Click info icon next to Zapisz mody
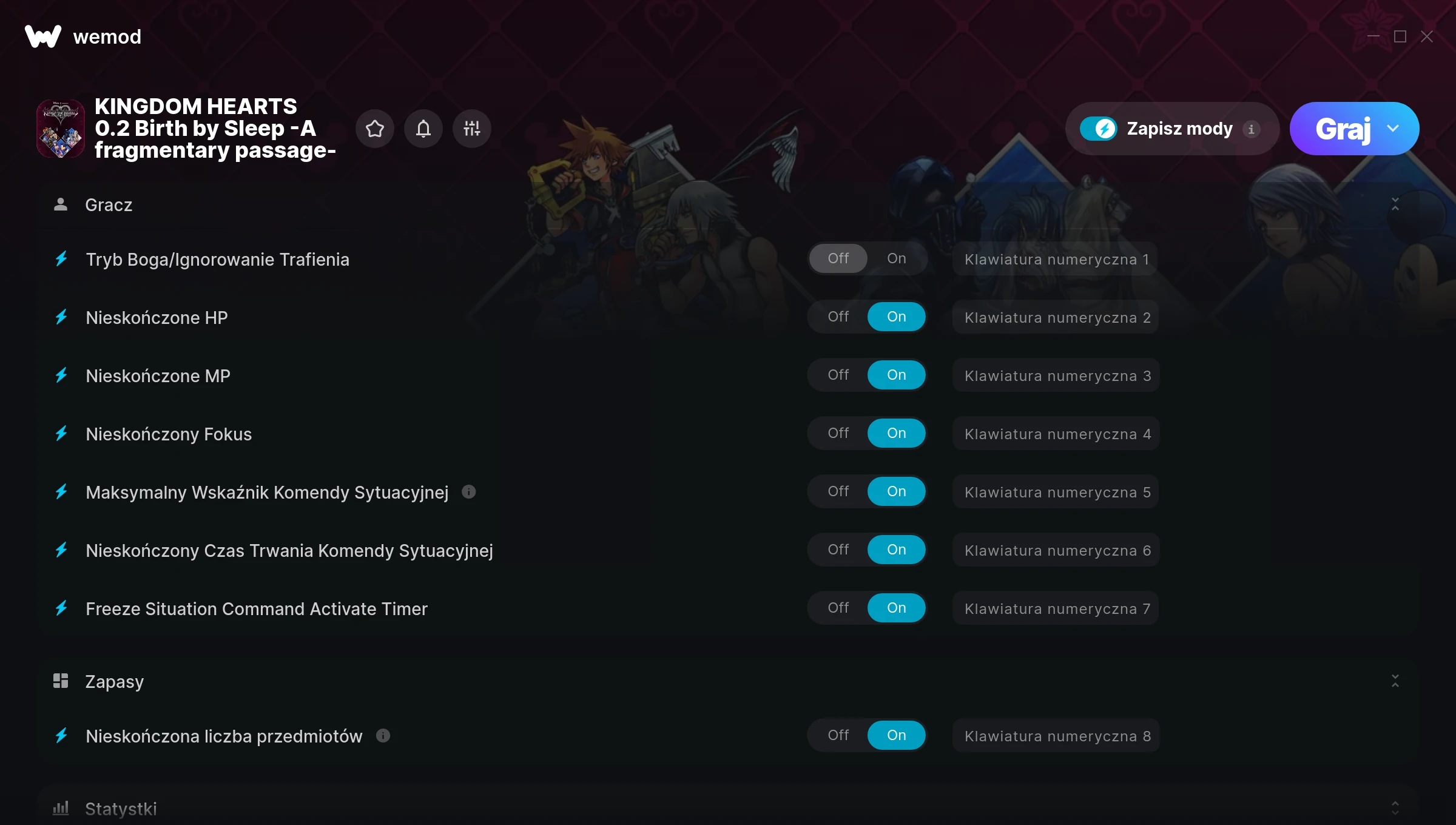Image resolution: width=1456 pixels, height=825 pixels. [1251, 129]
